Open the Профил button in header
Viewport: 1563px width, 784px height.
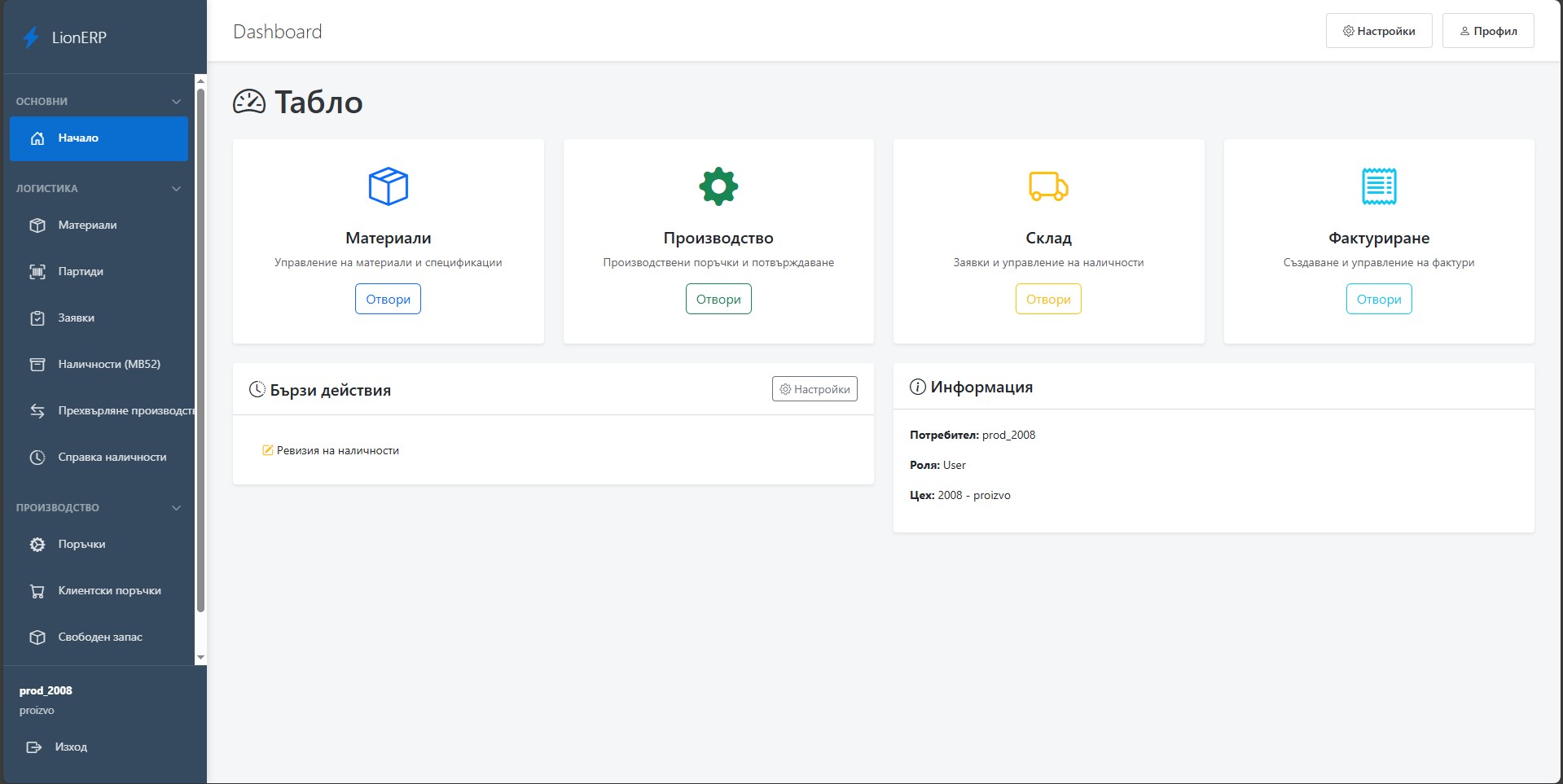coord(1487,31)
